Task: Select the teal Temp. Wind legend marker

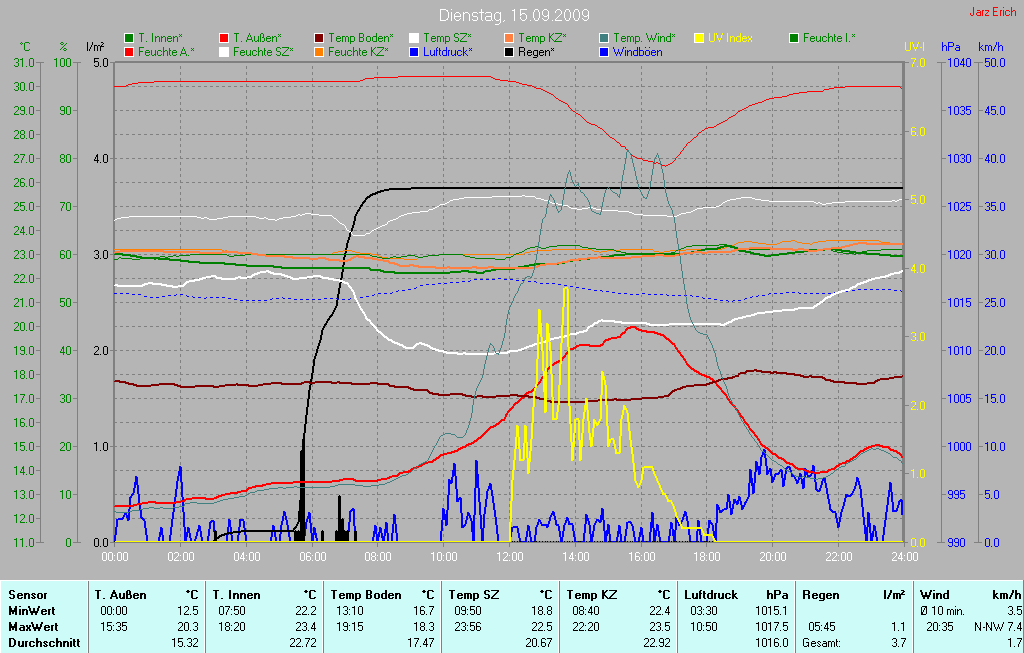Action: (x=604, y=38)
